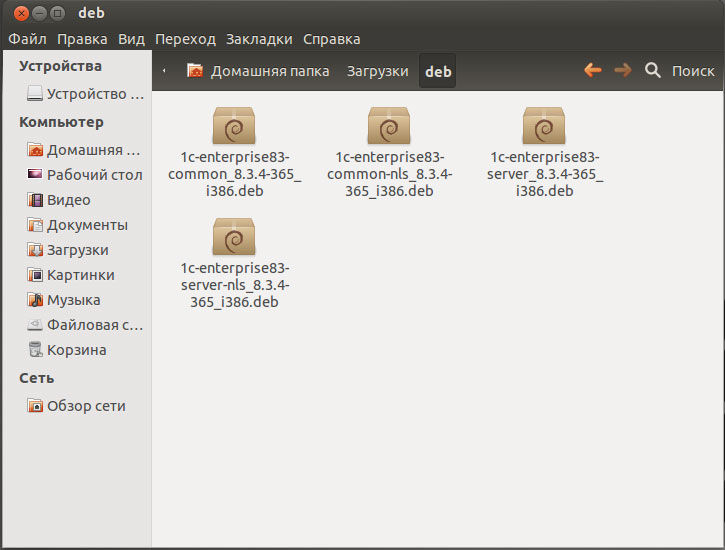Select 1c-enterprise83-server-nls package icon

(234, 237)
